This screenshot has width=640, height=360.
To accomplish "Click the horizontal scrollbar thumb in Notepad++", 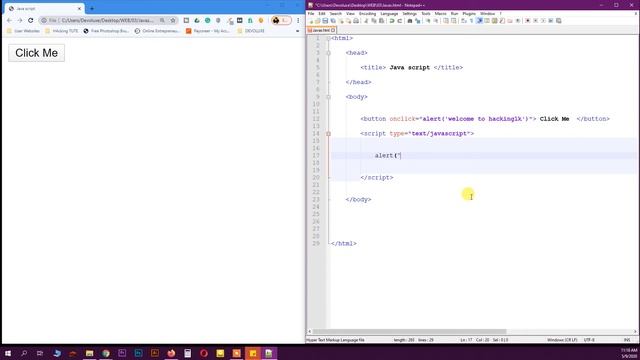I will click(x=409, y=331).
